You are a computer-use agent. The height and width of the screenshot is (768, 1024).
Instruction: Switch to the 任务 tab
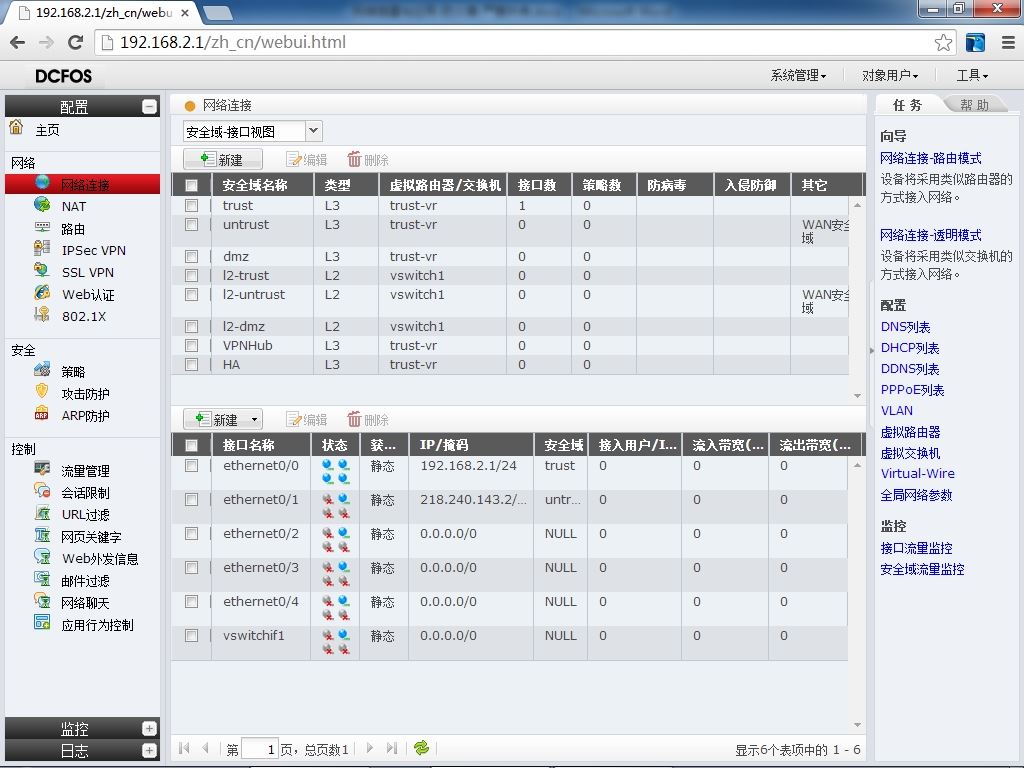(908, 104)
